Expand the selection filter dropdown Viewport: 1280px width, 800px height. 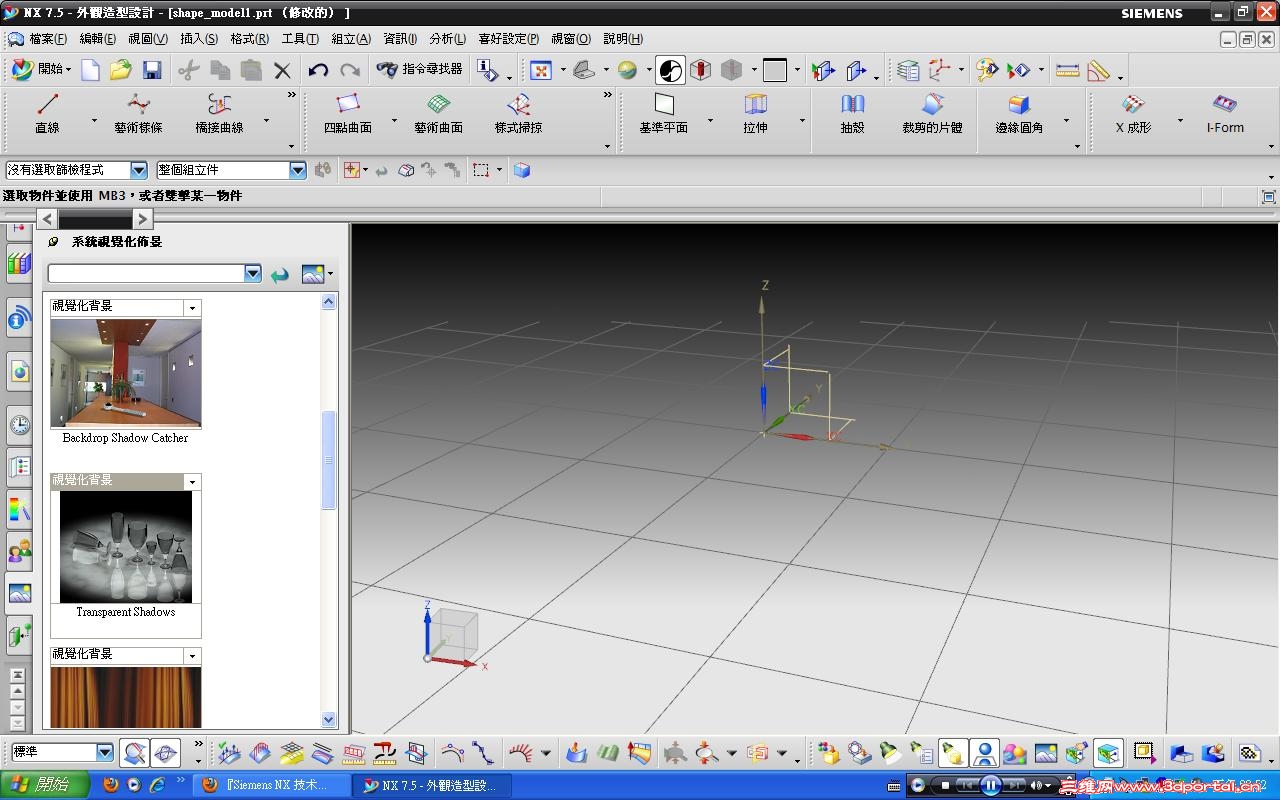pos(139,171)
